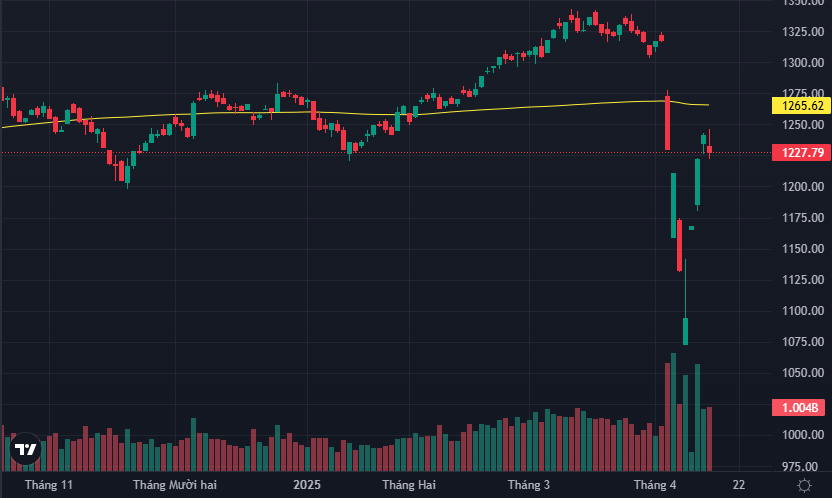
Task: Click the TradingView logo icon
Action: pyautogui.click(x=26, y=450)
